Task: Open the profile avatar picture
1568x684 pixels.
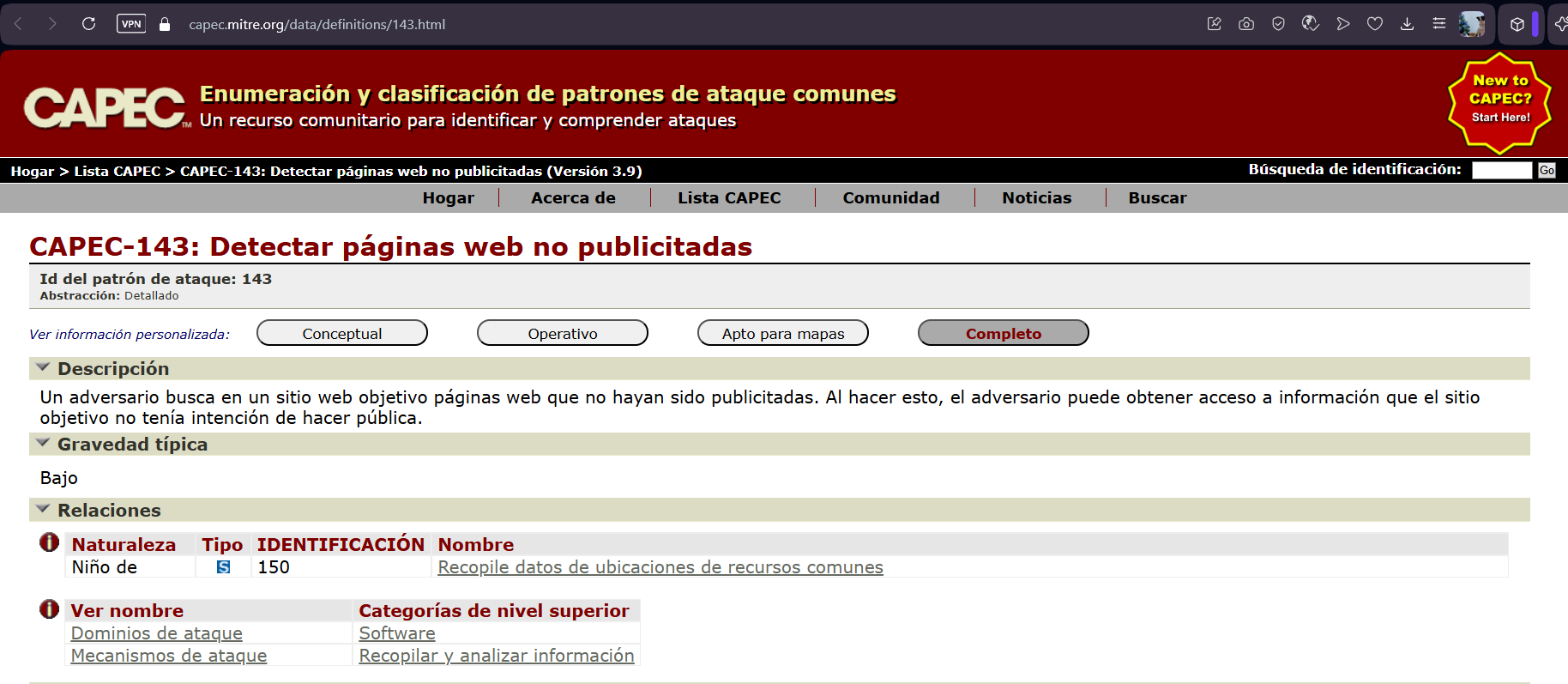Action: click(1472, 24)
